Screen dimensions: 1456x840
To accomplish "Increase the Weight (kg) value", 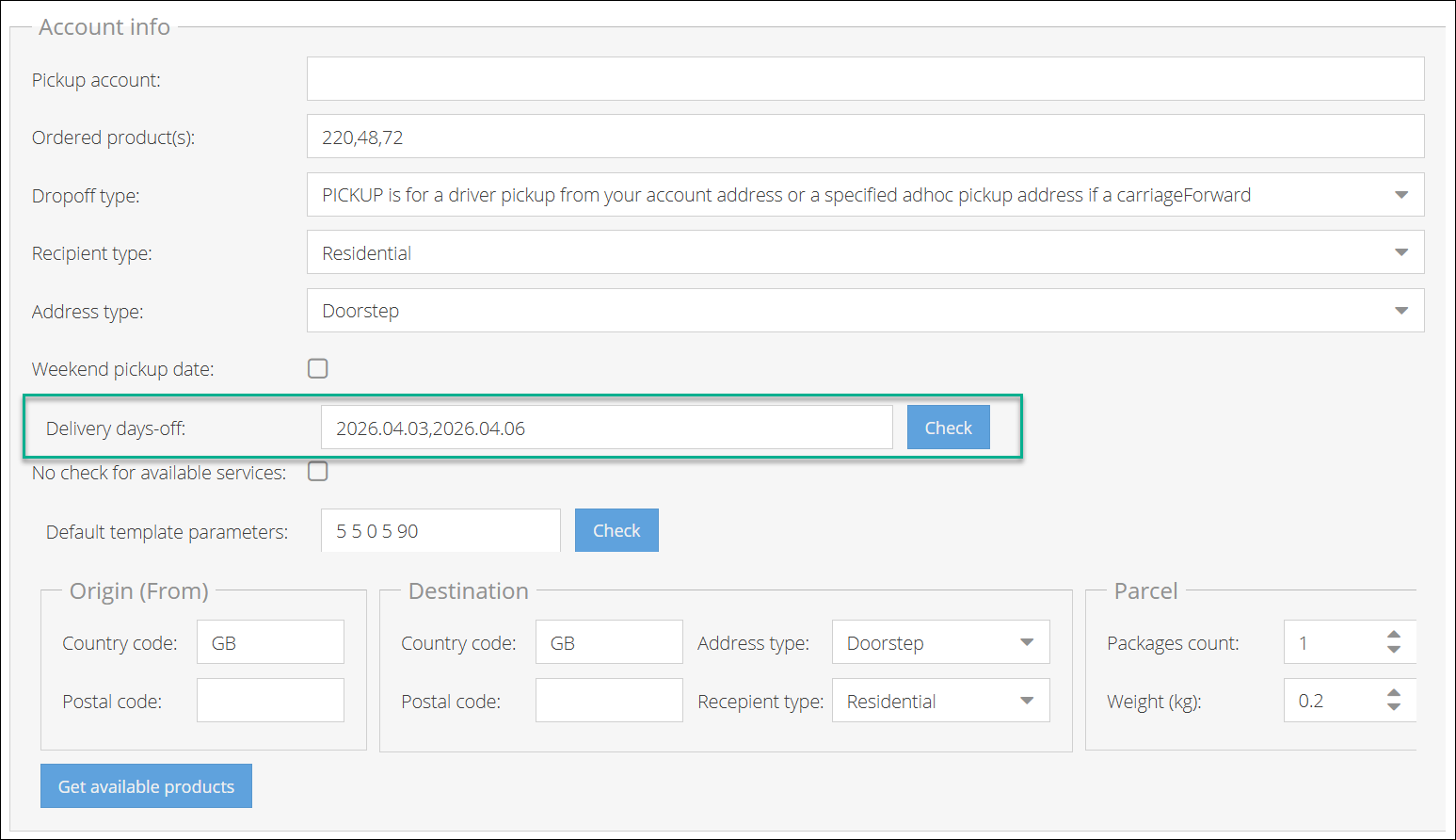I will pyautogui.click(x=1394, y=693).
